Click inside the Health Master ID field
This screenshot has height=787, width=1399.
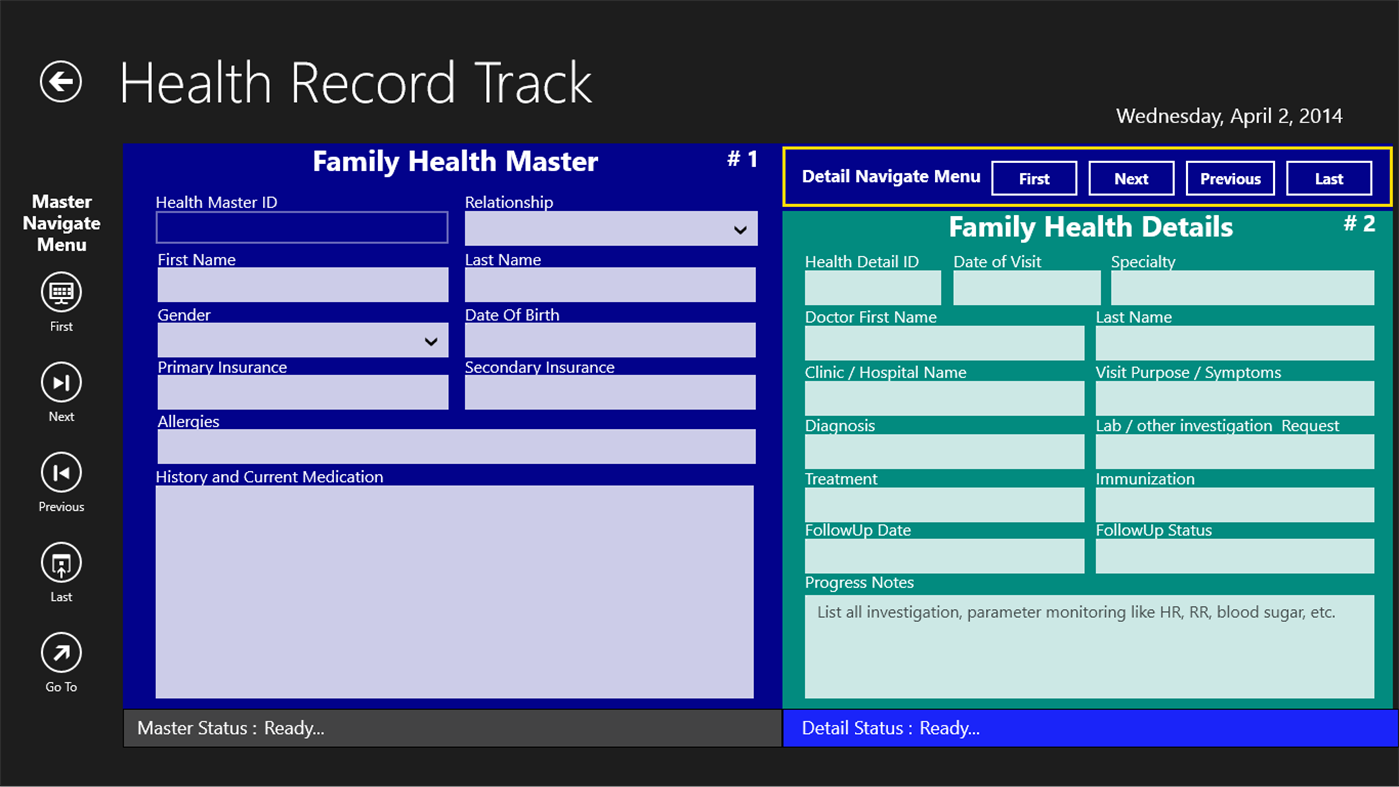[301, 227]
